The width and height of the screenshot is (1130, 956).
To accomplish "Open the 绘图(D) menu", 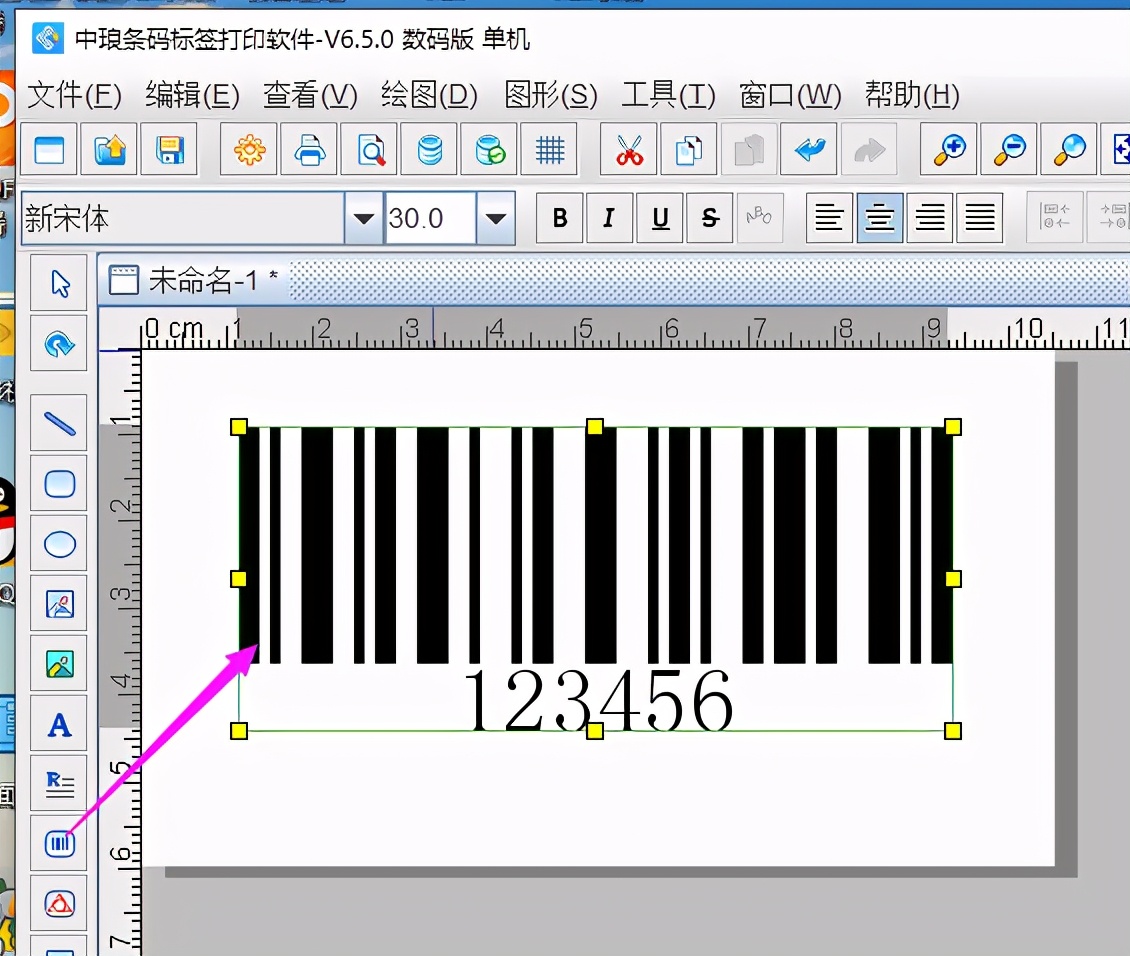I will [x=430, y=95].
